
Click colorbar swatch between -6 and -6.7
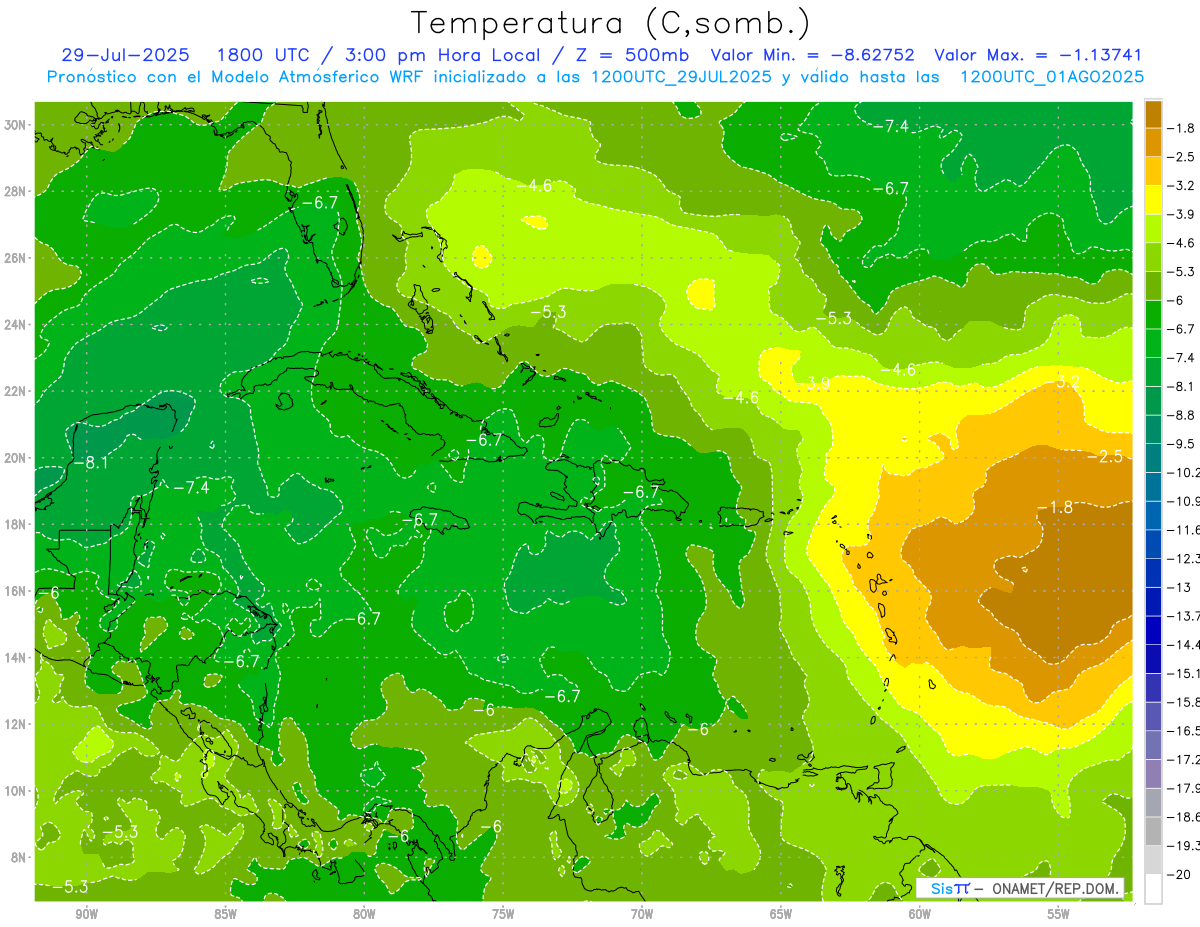[1153, 315]
